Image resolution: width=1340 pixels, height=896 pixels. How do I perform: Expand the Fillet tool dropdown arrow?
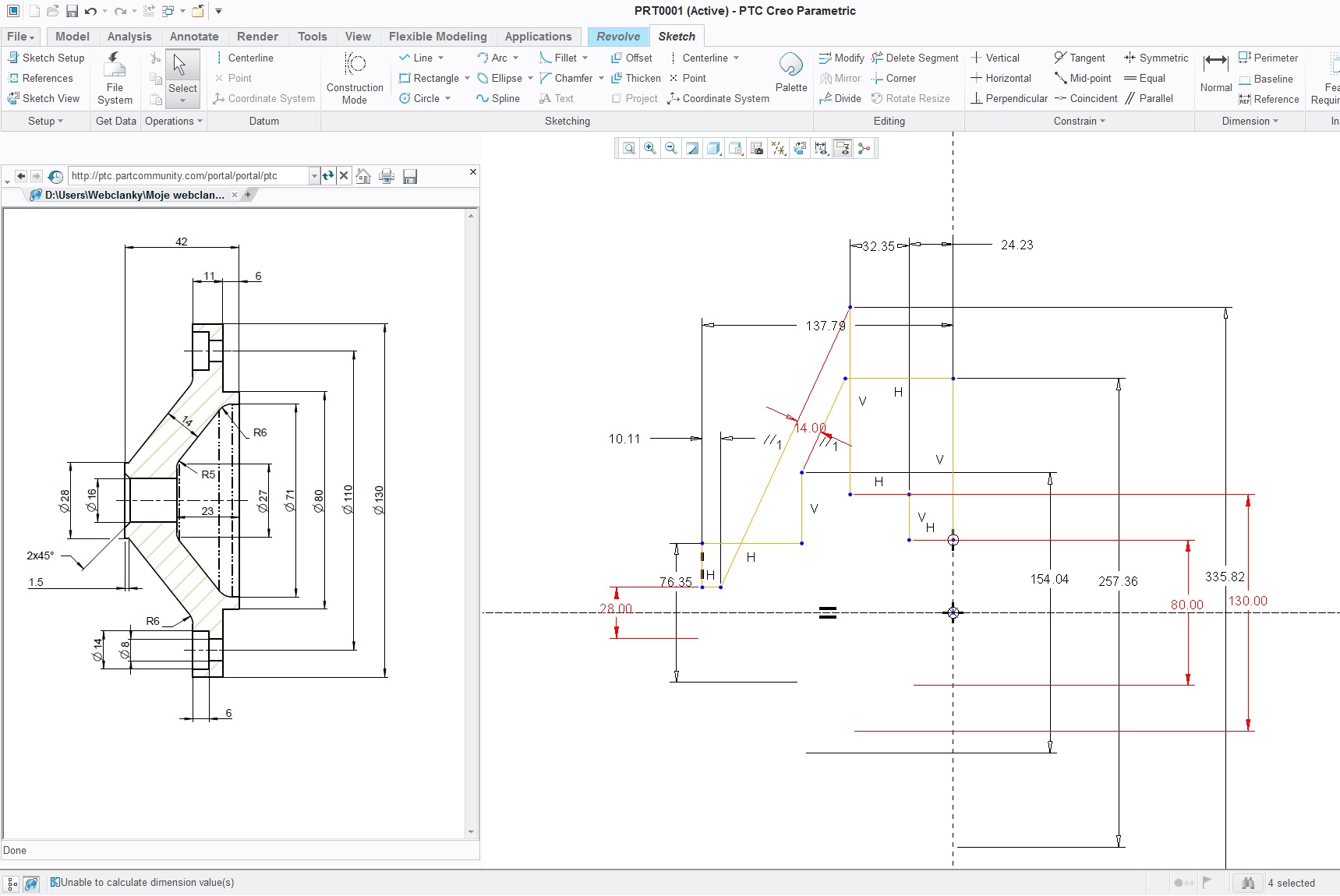tap(585, 58)
